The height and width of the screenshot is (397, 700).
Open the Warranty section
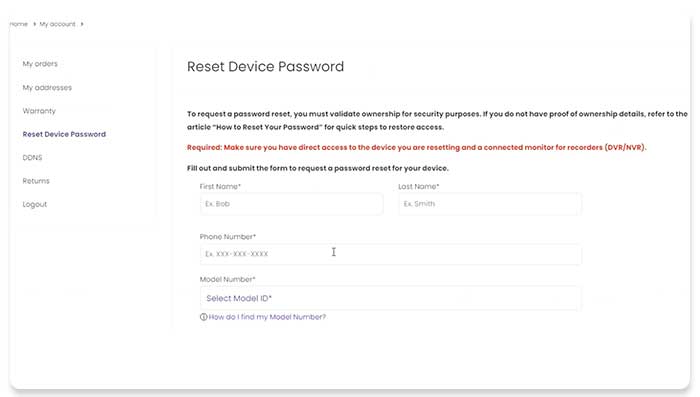coord(39,111)
